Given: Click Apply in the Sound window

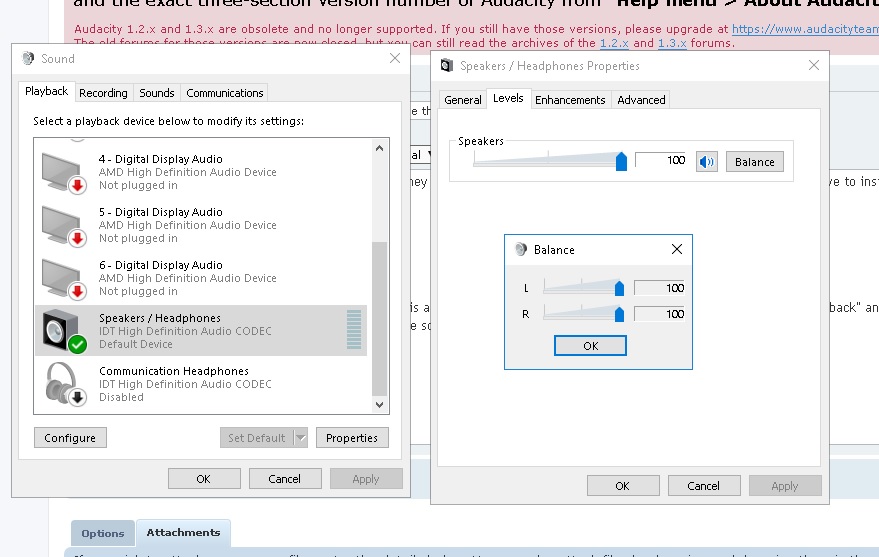Looking at the screenshot, I should coord(366,479).
